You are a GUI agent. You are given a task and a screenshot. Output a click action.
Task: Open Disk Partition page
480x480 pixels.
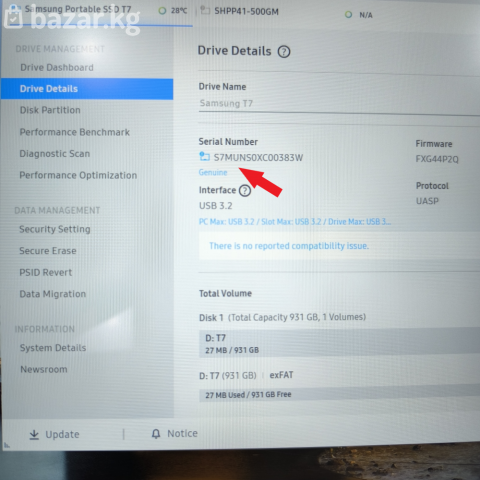(50, 110)
